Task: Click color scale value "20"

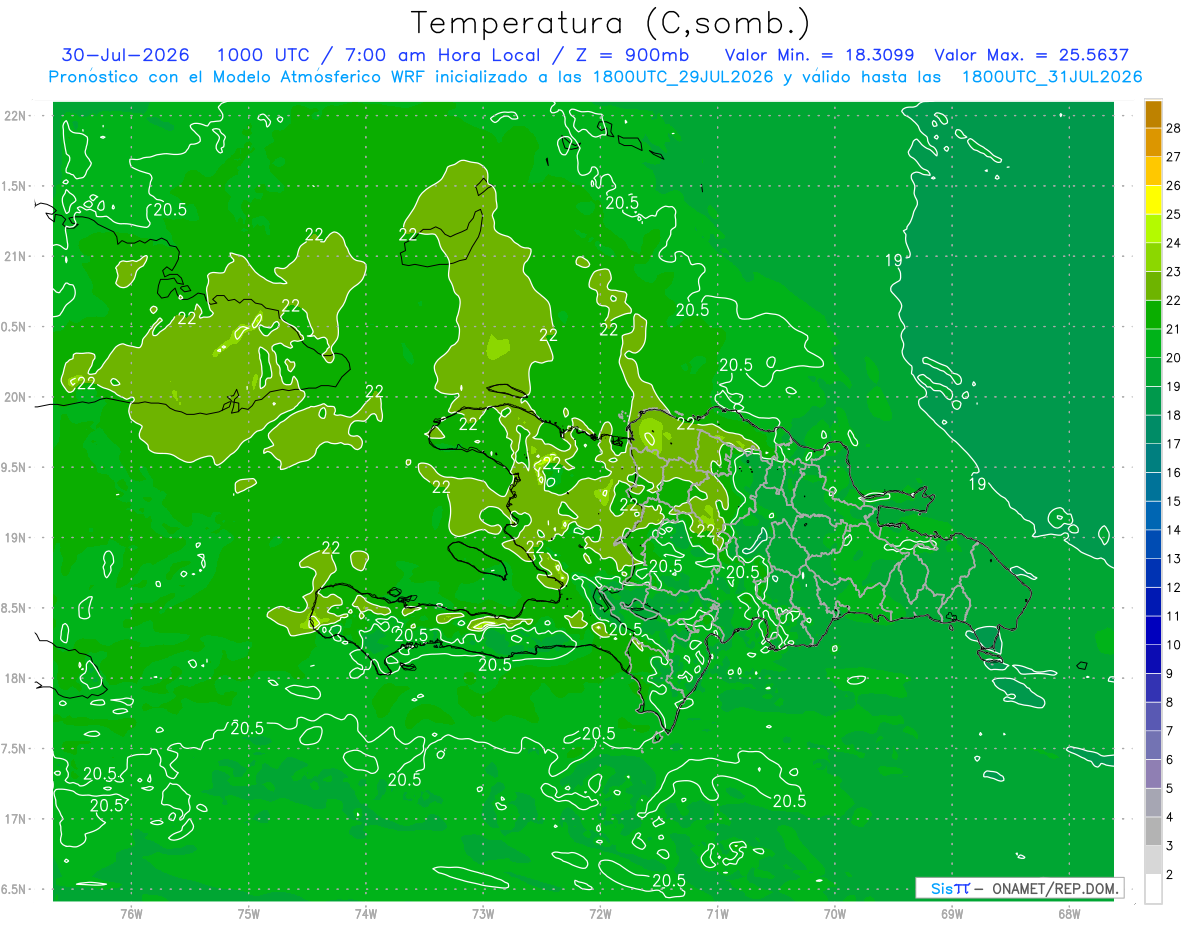Action: [1174, 358]
